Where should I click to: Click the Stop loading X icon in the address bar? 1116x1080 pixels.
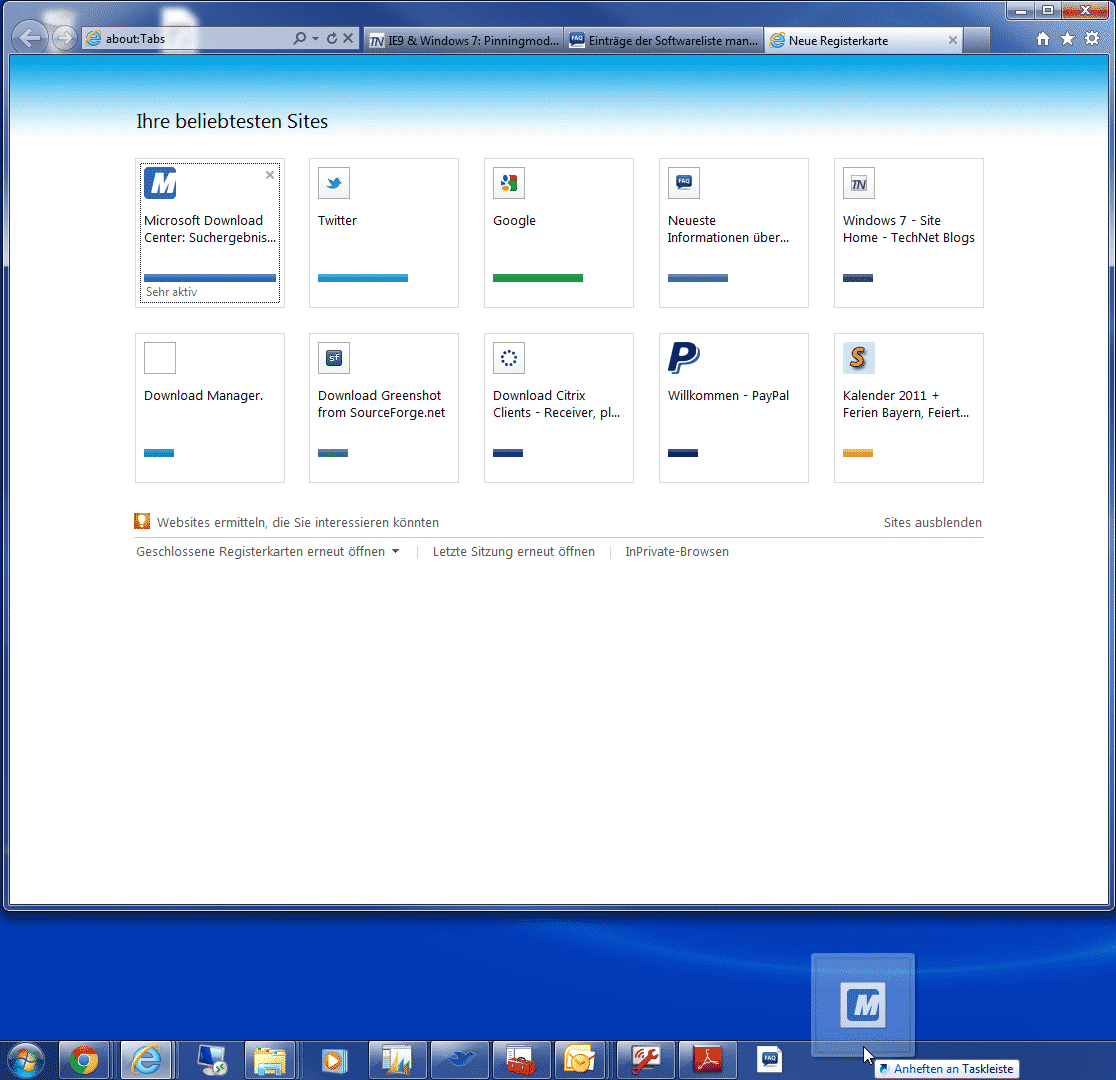348,38
